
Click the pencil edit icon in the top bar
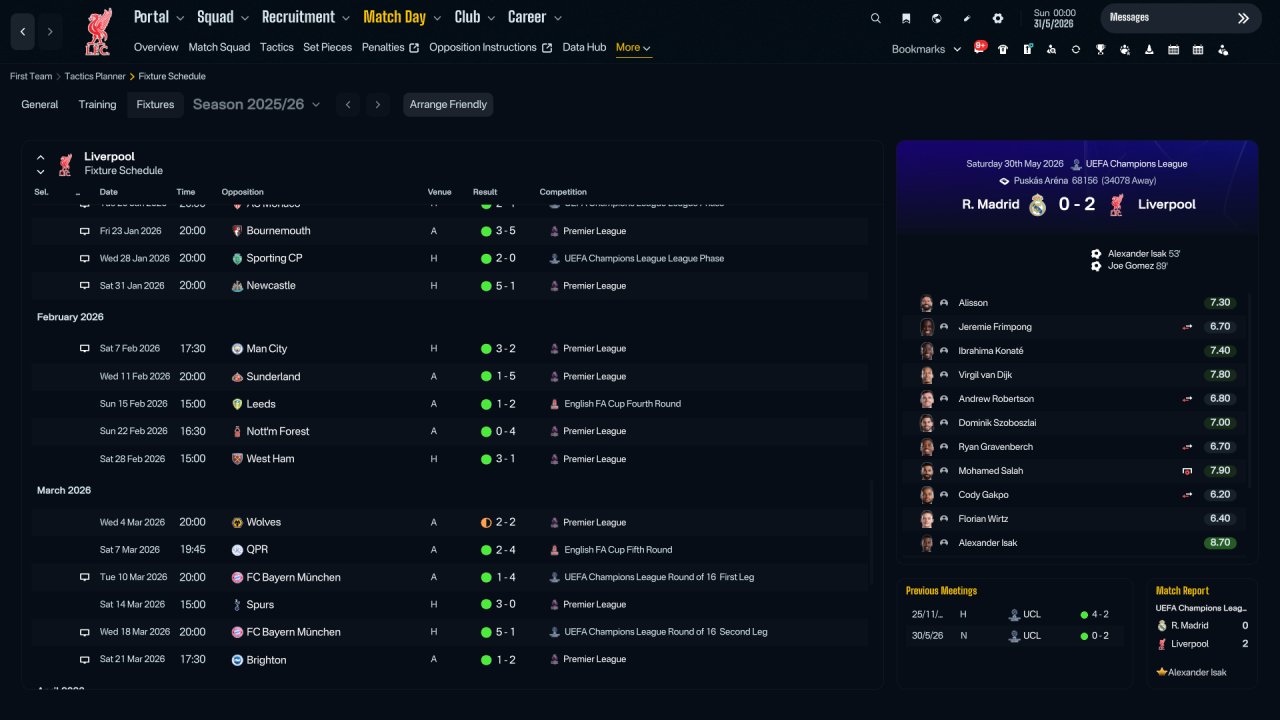(x=967, y=18)
